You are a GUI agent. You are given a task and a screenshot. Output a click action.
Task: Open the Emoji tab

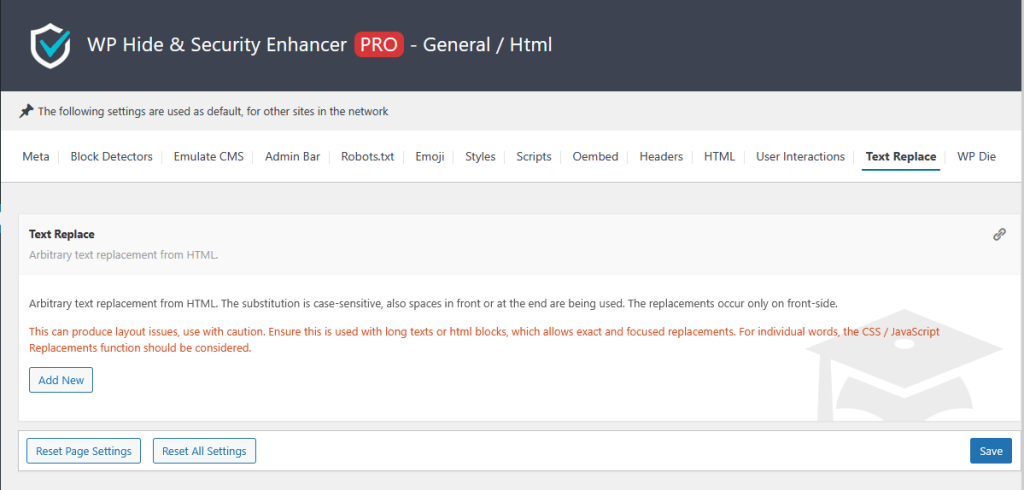point(430,157)
